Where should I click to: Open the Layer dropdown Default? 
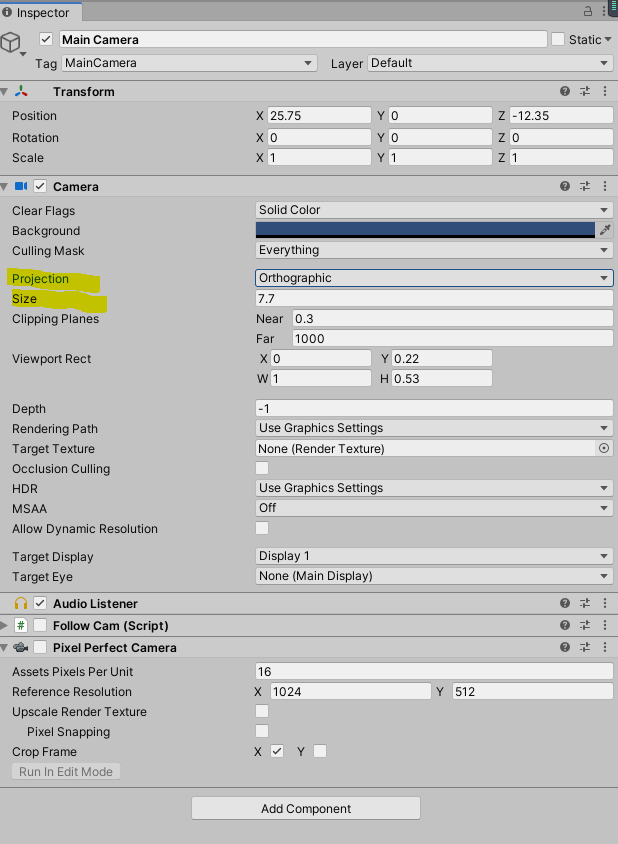click(490, 63)
